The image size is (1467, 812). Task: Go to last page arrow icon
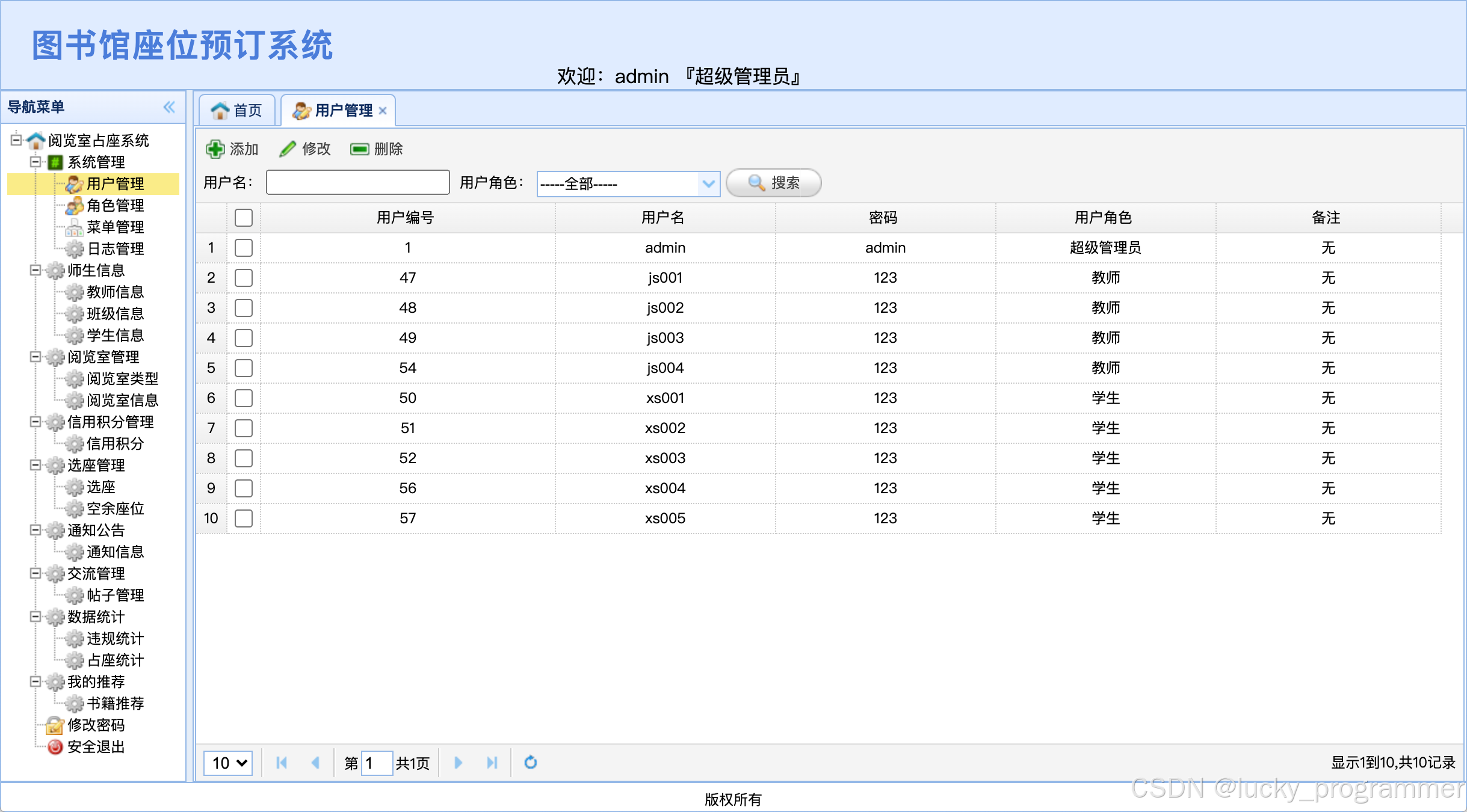point(492,763)
